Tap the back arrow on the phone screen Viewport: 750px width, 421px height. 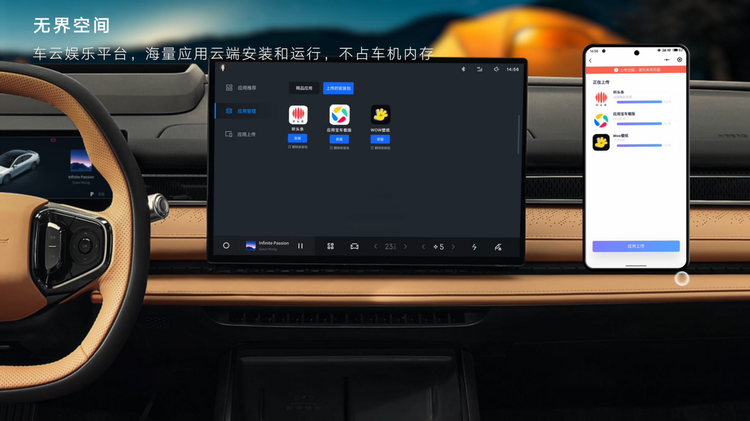point(591,60)
